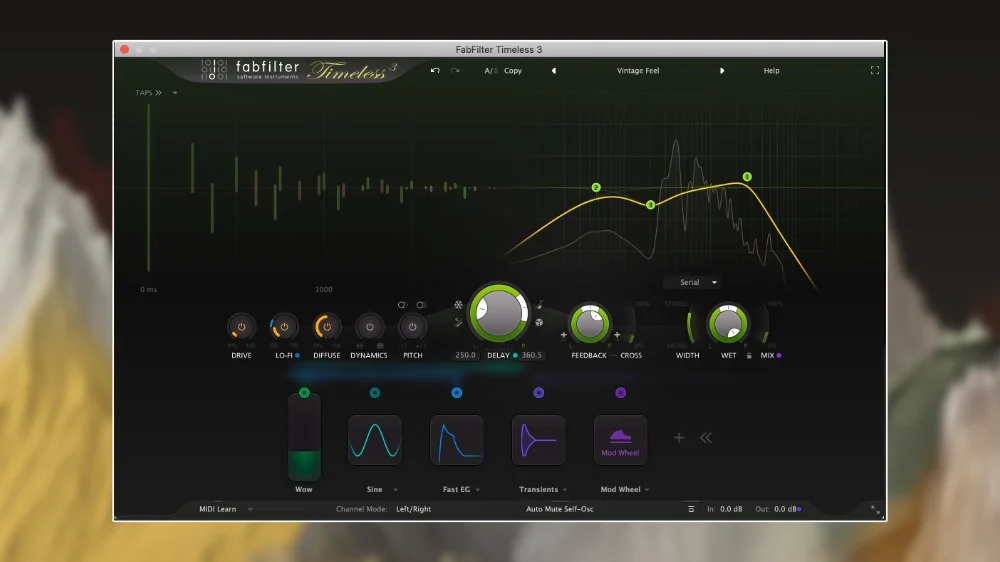Toggle the A/B compare switch

click(x=490, y=71)
